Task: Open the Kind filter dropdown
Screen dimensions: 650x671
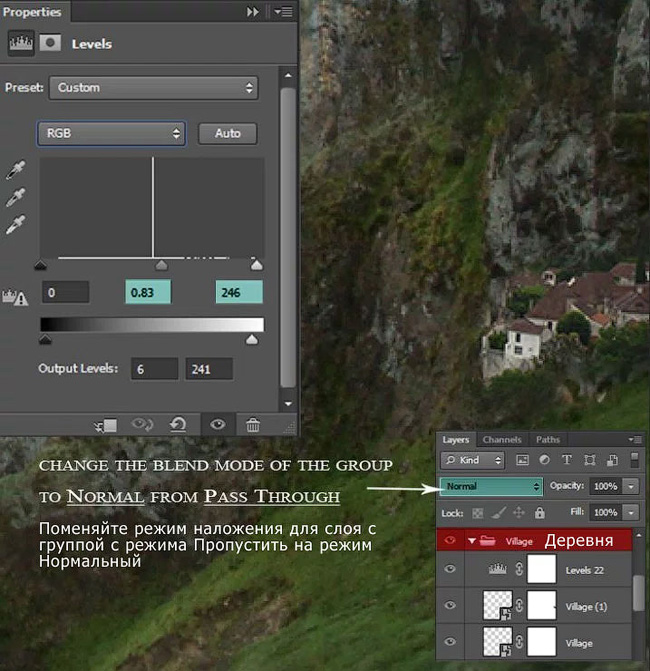Action: [472, 460]
